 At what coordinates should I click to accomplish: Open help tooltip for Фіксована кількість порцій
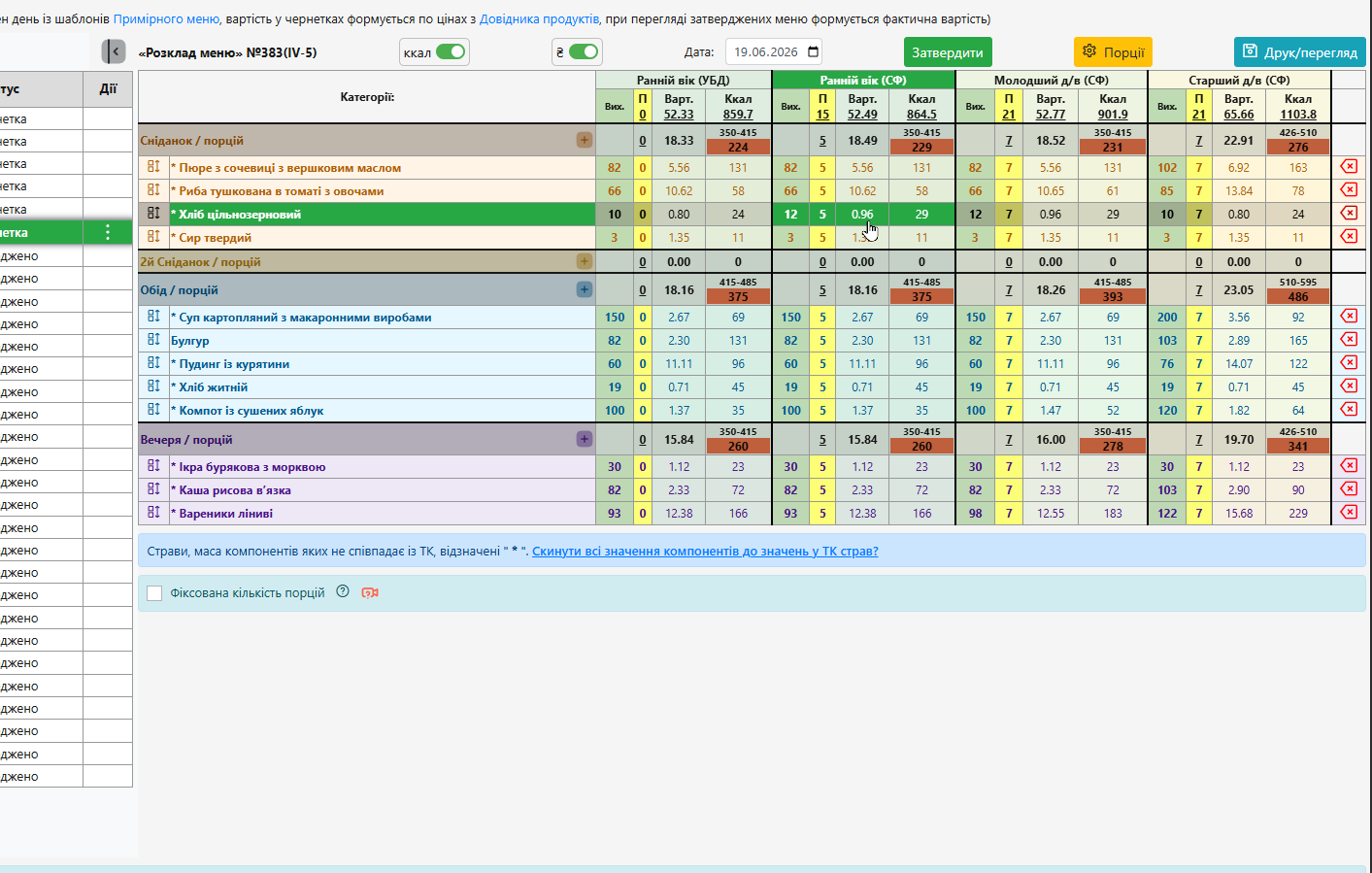click(343, 591)
